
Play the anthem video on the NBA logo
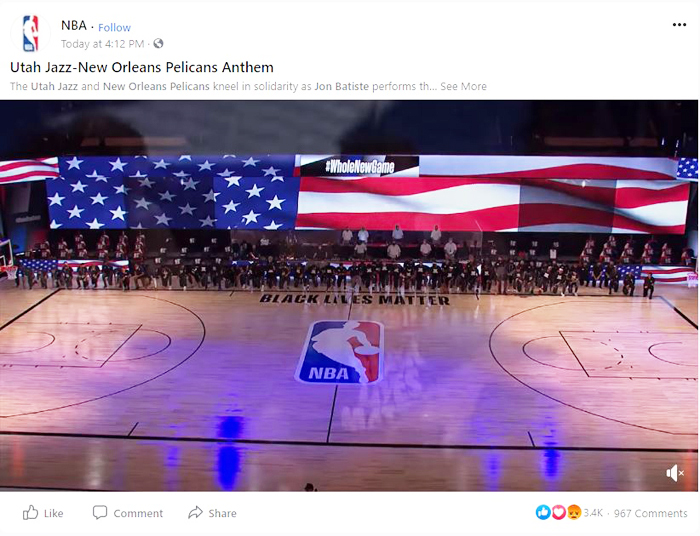tap(339, 352)
